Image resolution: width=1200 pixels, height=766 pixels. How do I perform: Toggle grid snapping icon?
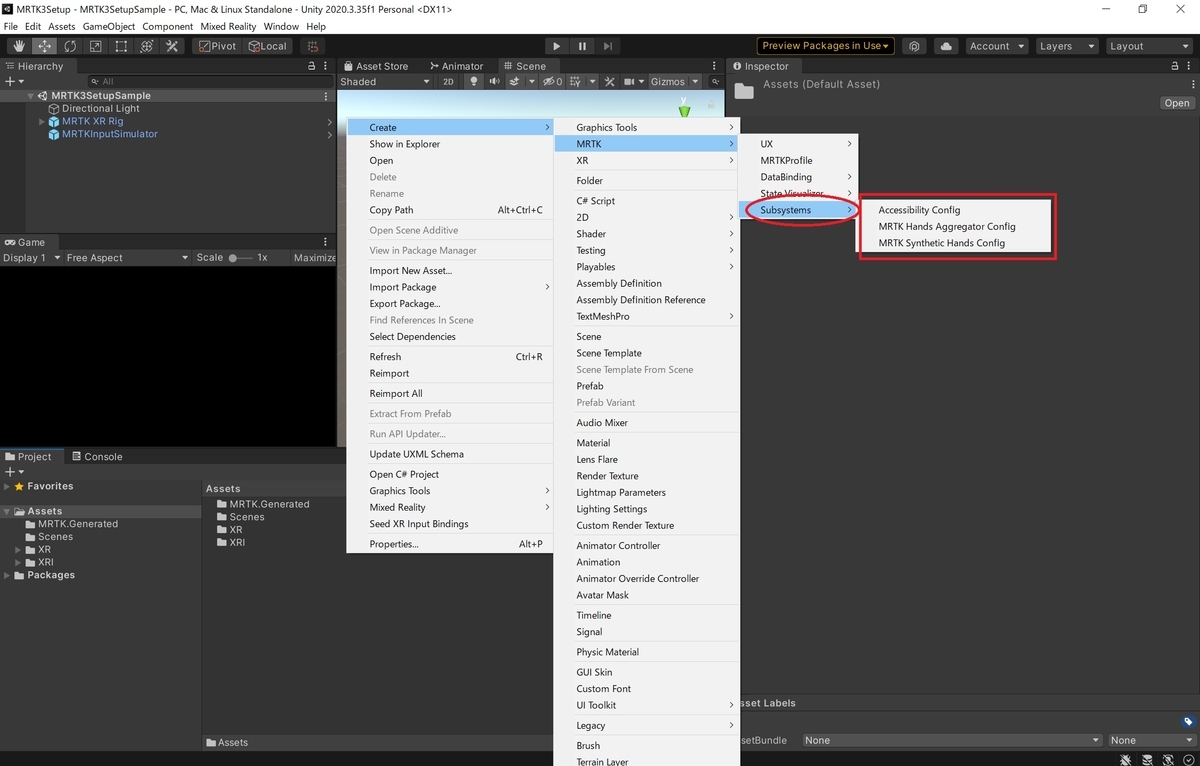[313, 46]
